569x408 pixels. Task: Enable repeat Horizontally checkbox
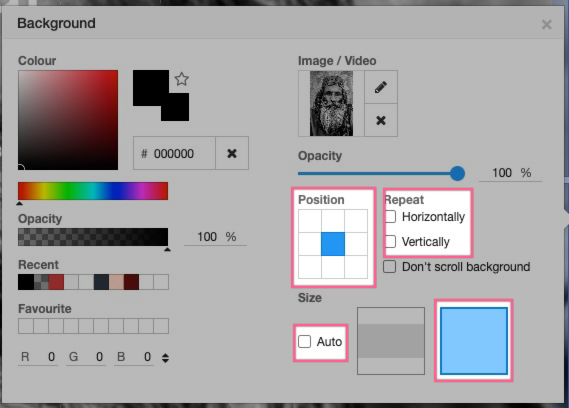390,217
